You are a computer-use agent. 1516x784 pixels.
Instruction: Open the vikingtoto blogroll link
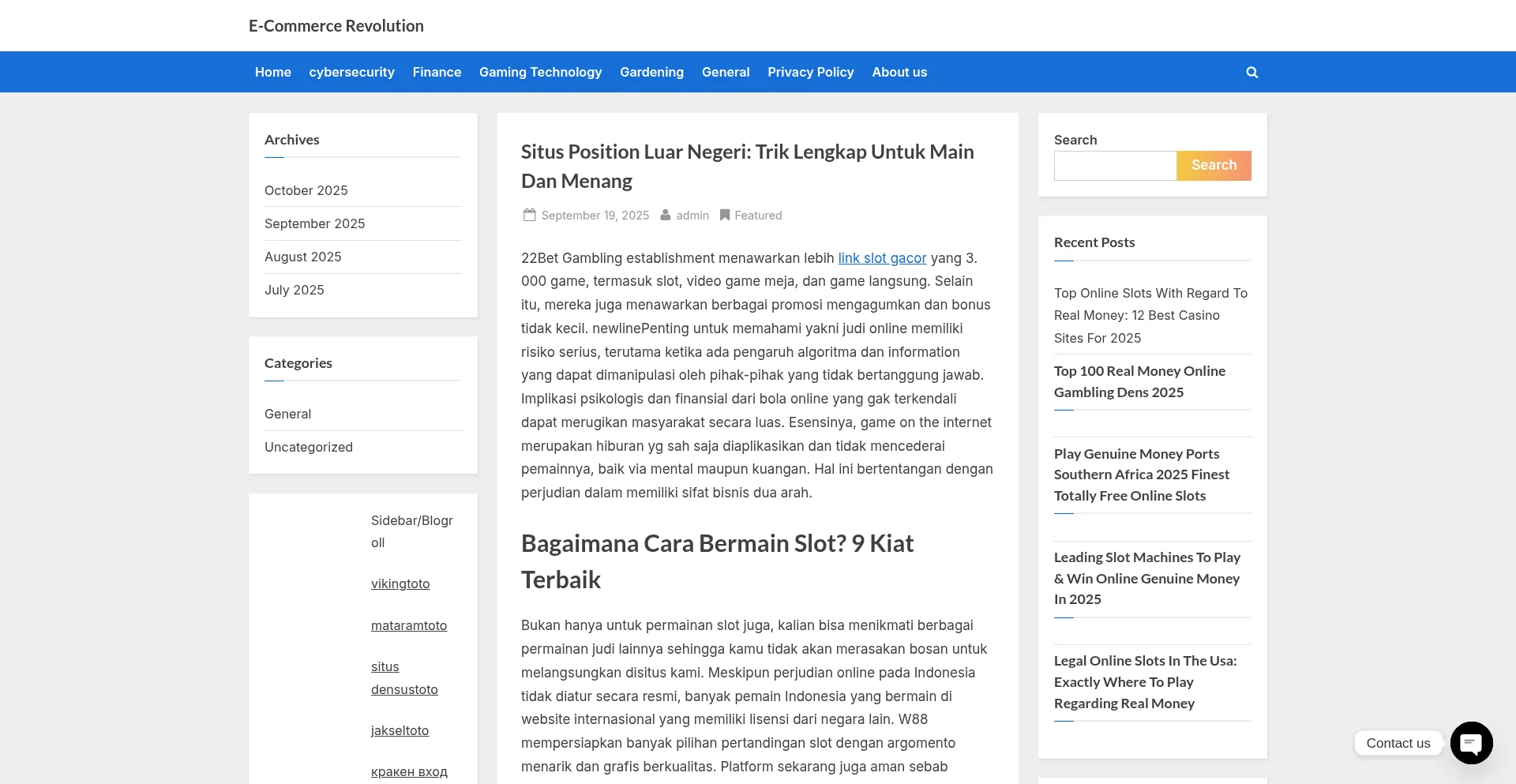pos(400,583)
